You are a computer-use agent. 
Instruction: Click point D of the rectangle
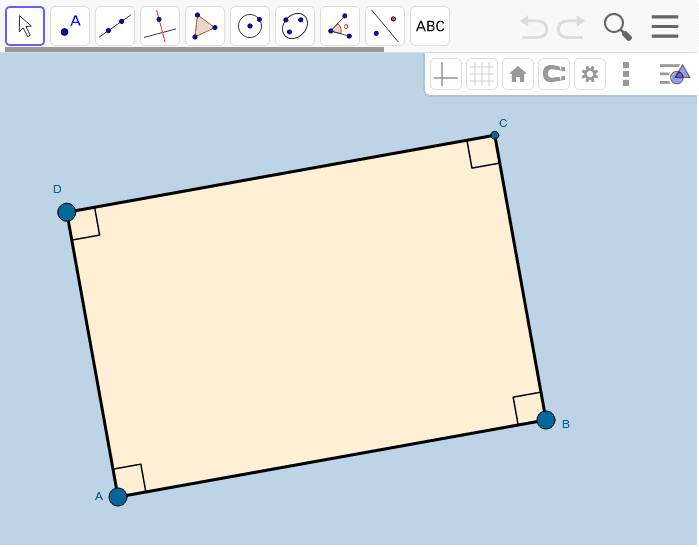pyautogui.click(x=67, y=212)
